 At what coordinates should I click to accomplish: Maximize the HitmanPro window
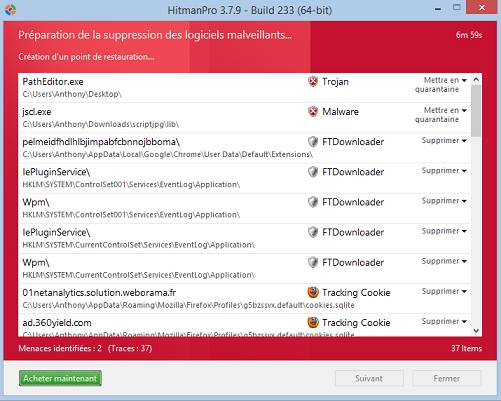click(x=457, y=7)
